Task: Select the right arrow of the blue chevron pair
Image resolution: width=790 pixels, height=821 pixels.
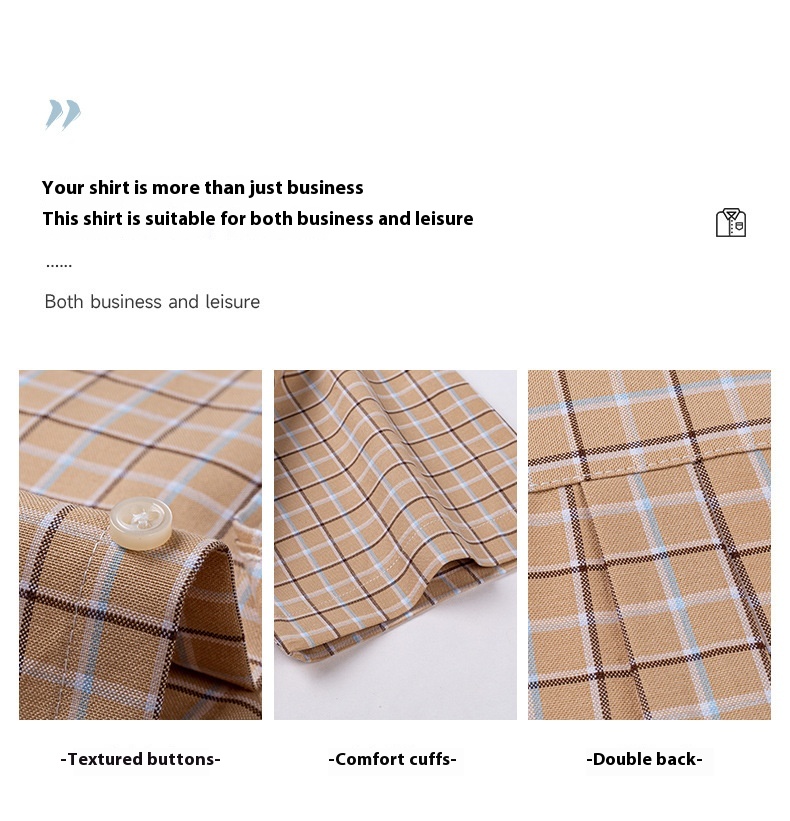Action: (72, 114)
